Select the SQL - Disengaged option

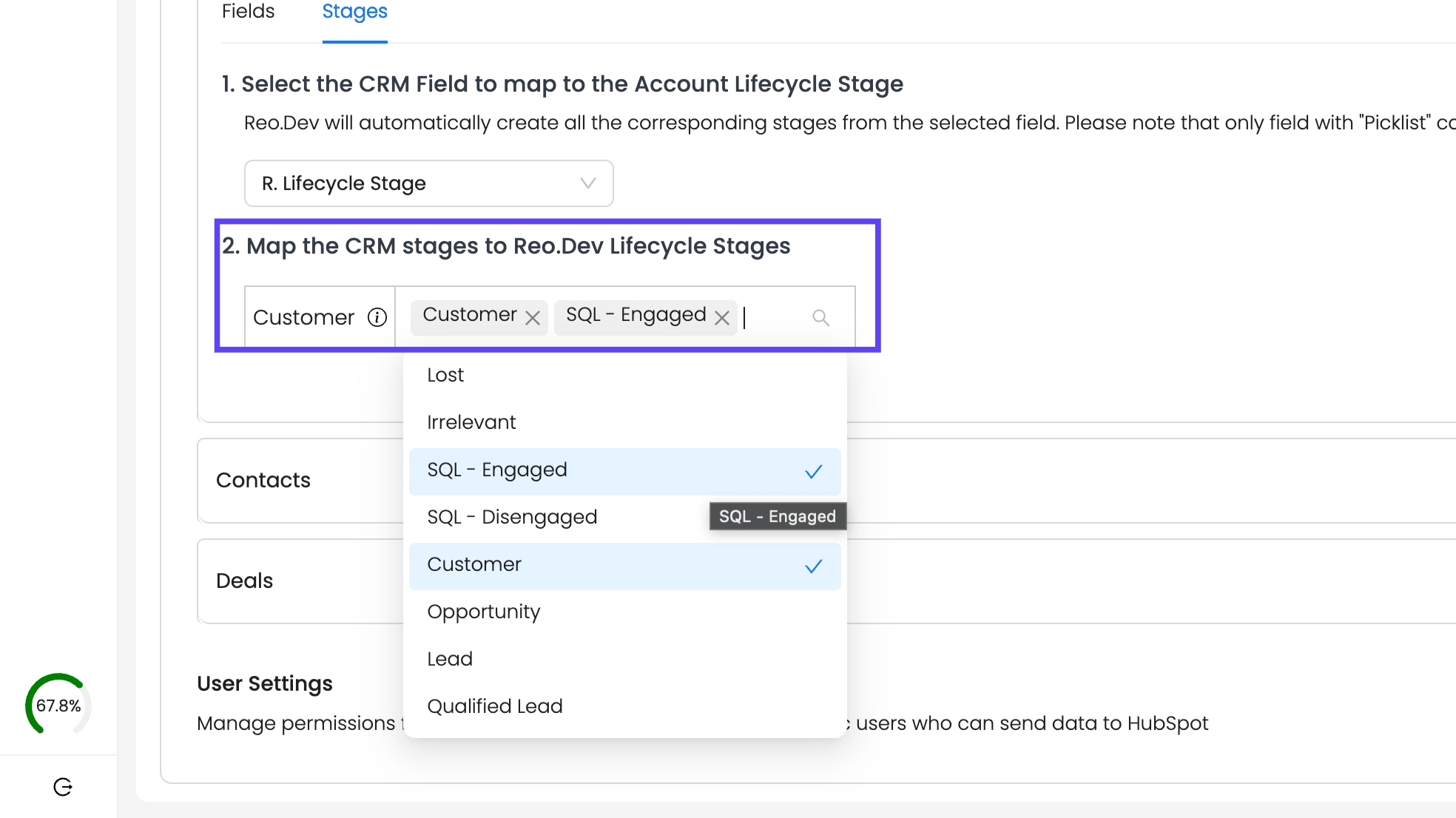512,517
